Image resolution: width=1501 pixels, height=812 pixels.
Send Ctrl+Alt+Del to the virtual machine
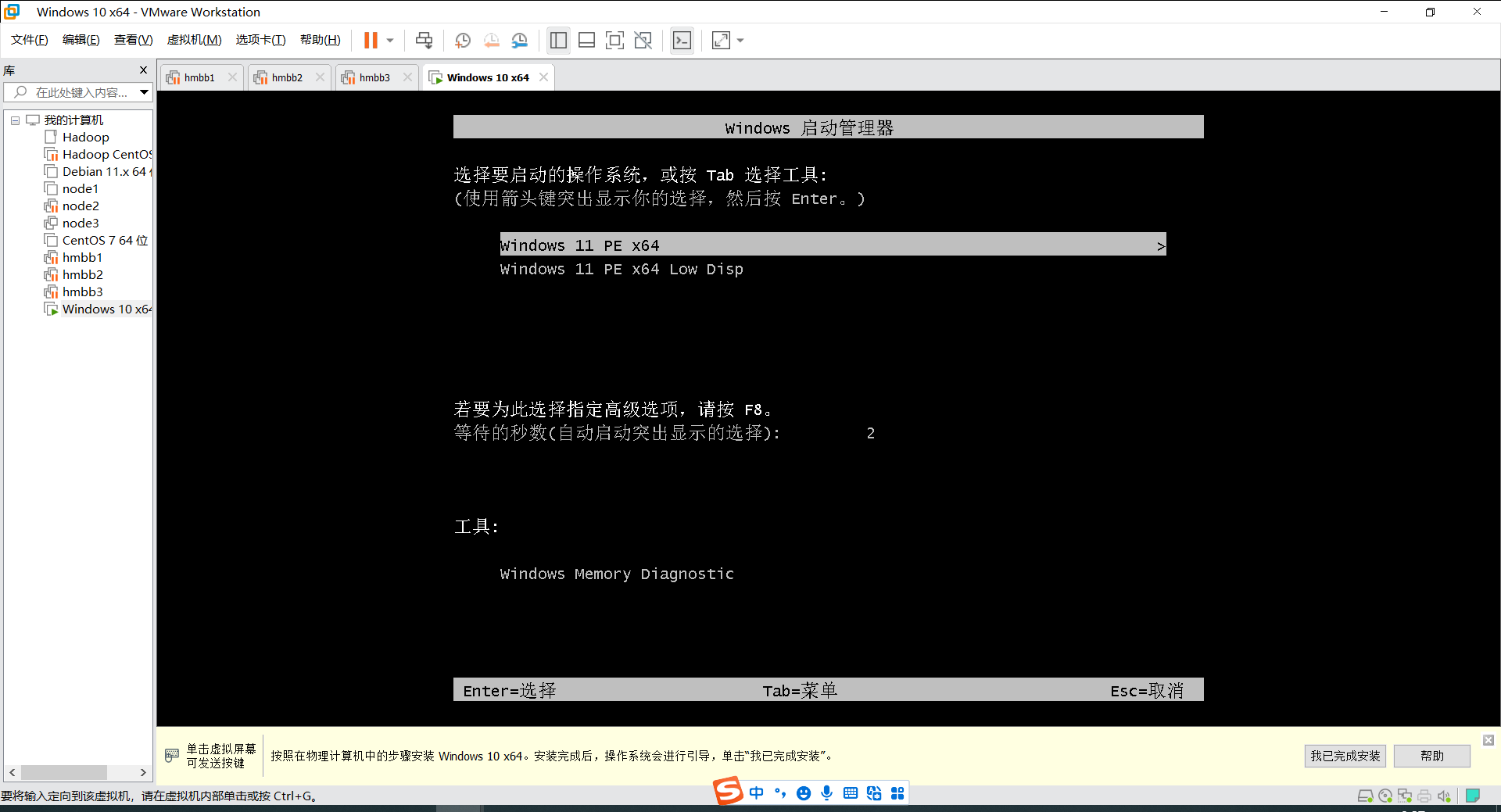click(424, 40)
